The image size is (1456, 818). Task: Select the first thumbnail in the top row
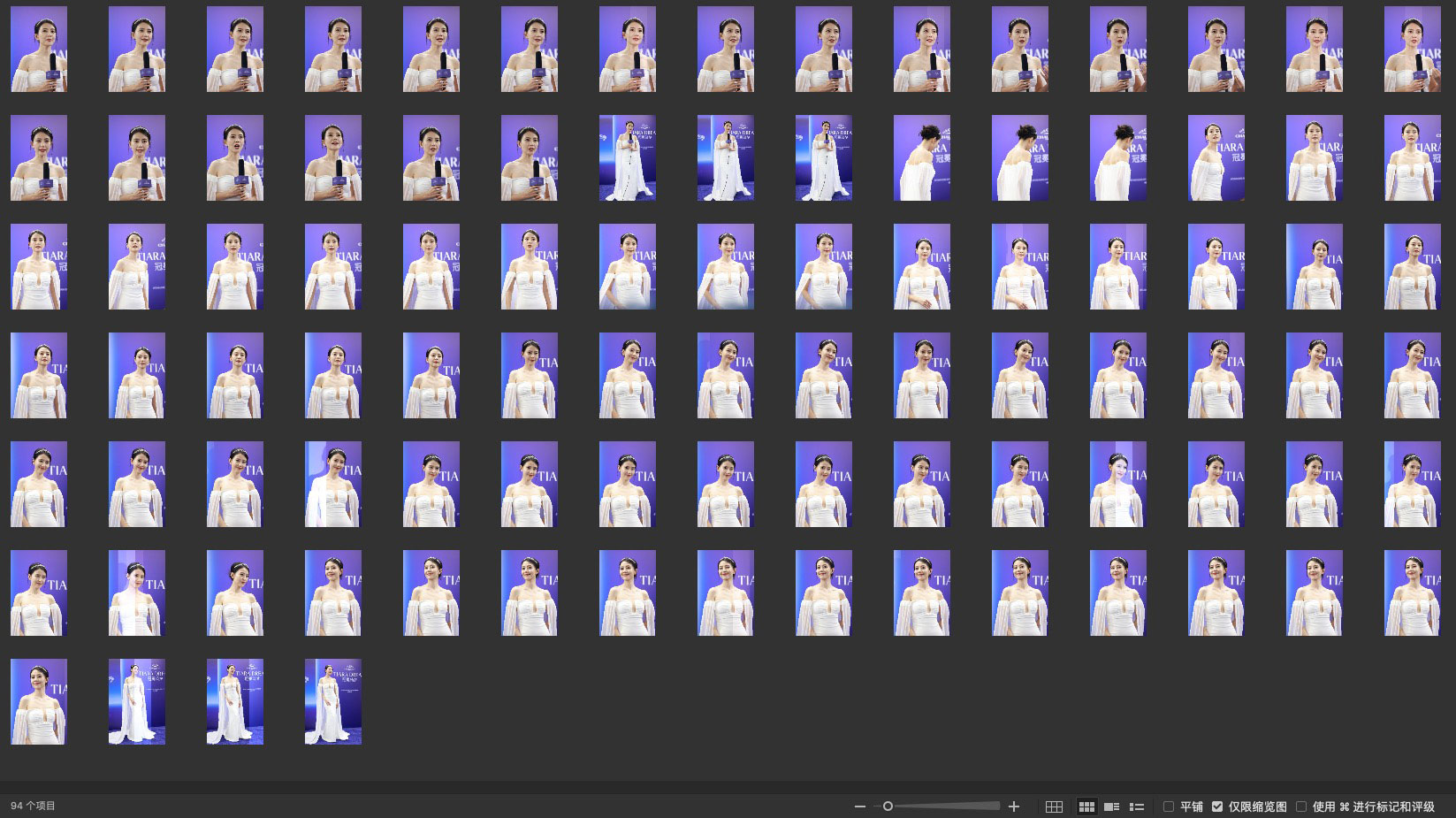(39, 50)
